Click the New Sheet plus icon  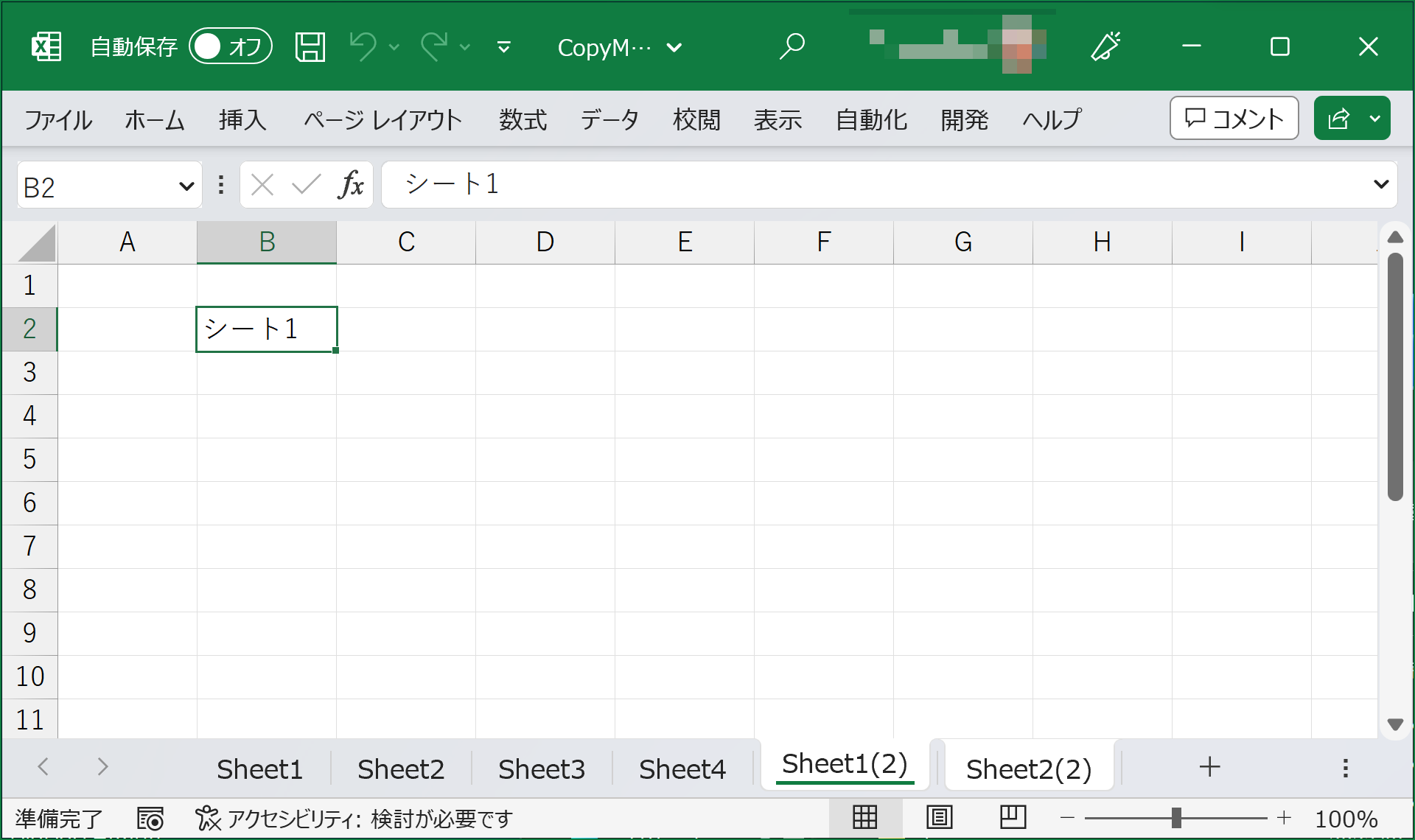coord(1209,766)
